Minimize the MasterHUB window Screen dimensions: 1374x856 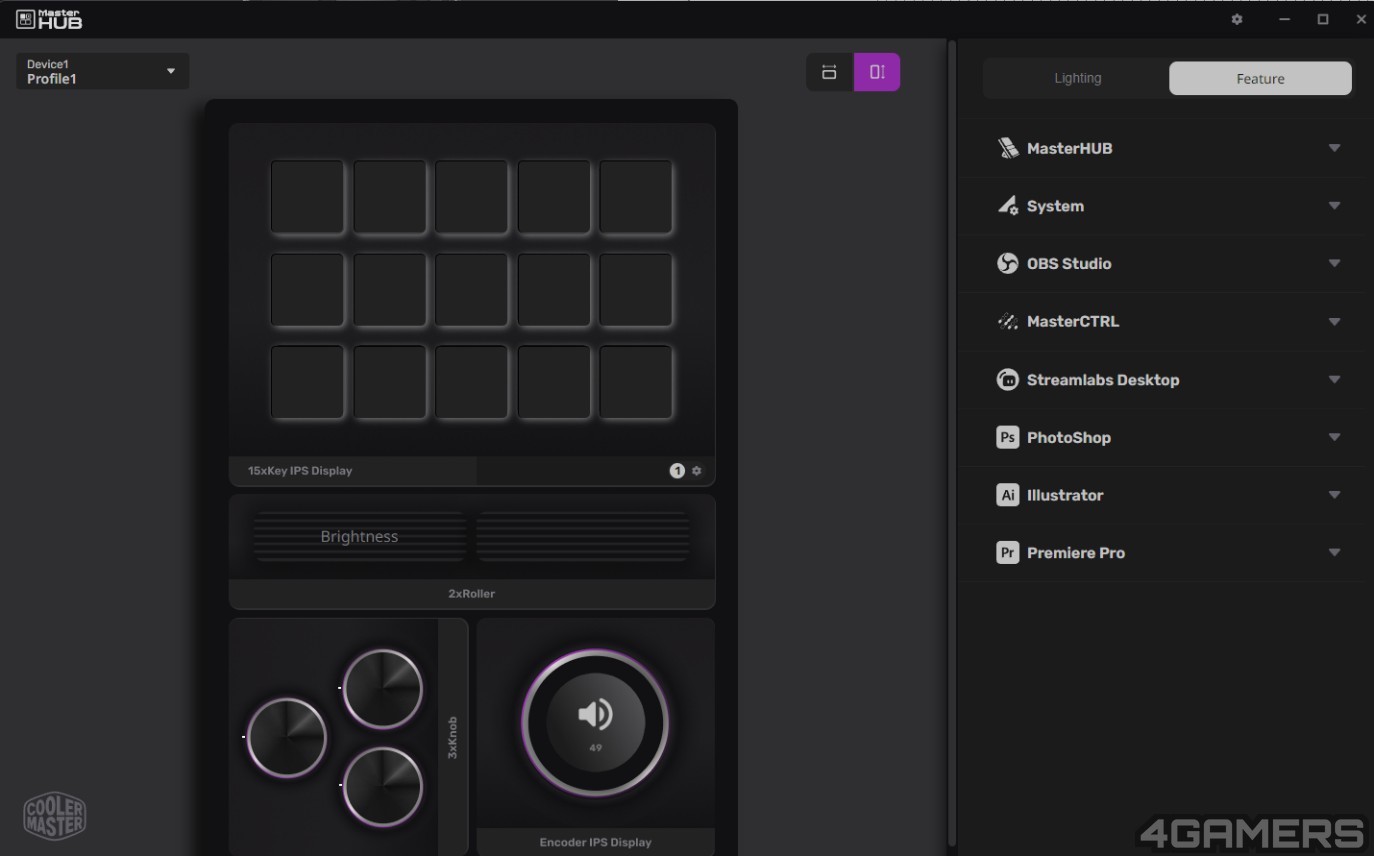[1285, 19]
